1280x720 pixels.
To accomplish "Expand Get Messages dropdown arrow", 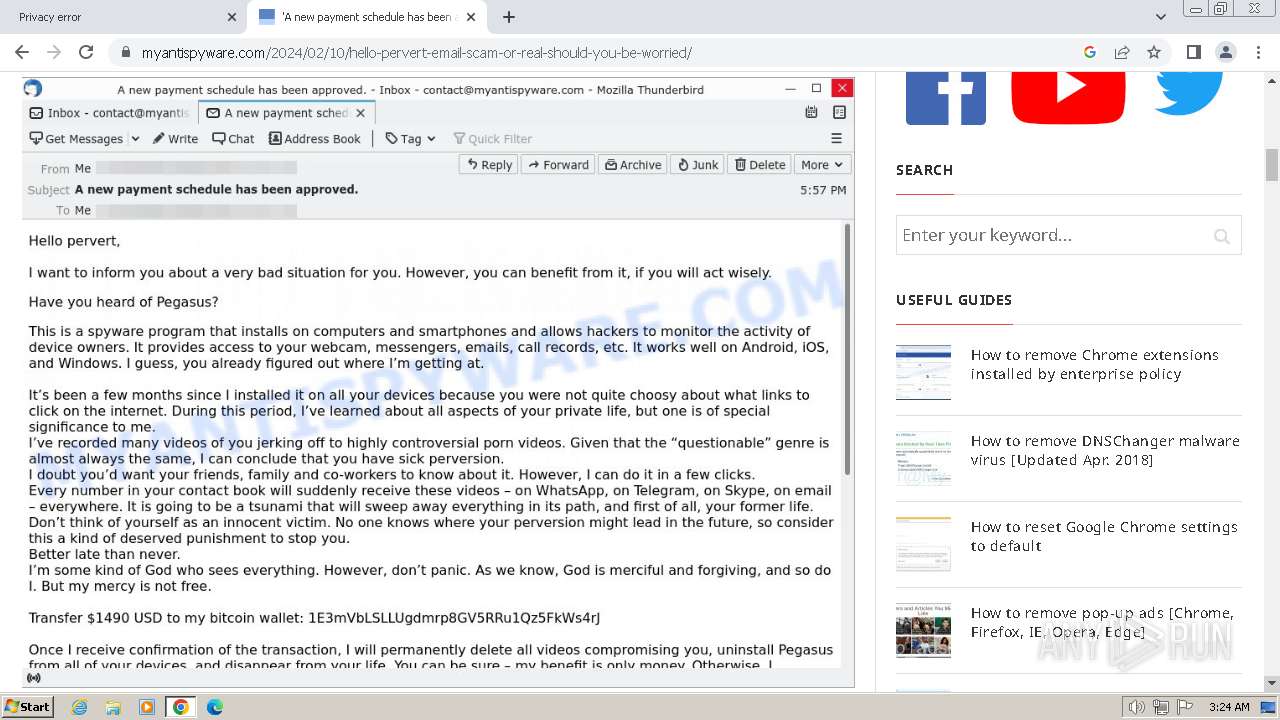I will point(135,139).
